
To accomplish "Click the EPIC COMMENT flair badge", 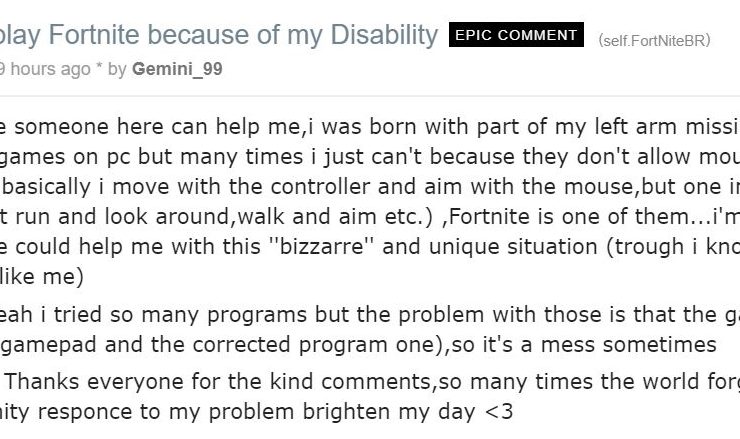I will (x=516, y=35).
